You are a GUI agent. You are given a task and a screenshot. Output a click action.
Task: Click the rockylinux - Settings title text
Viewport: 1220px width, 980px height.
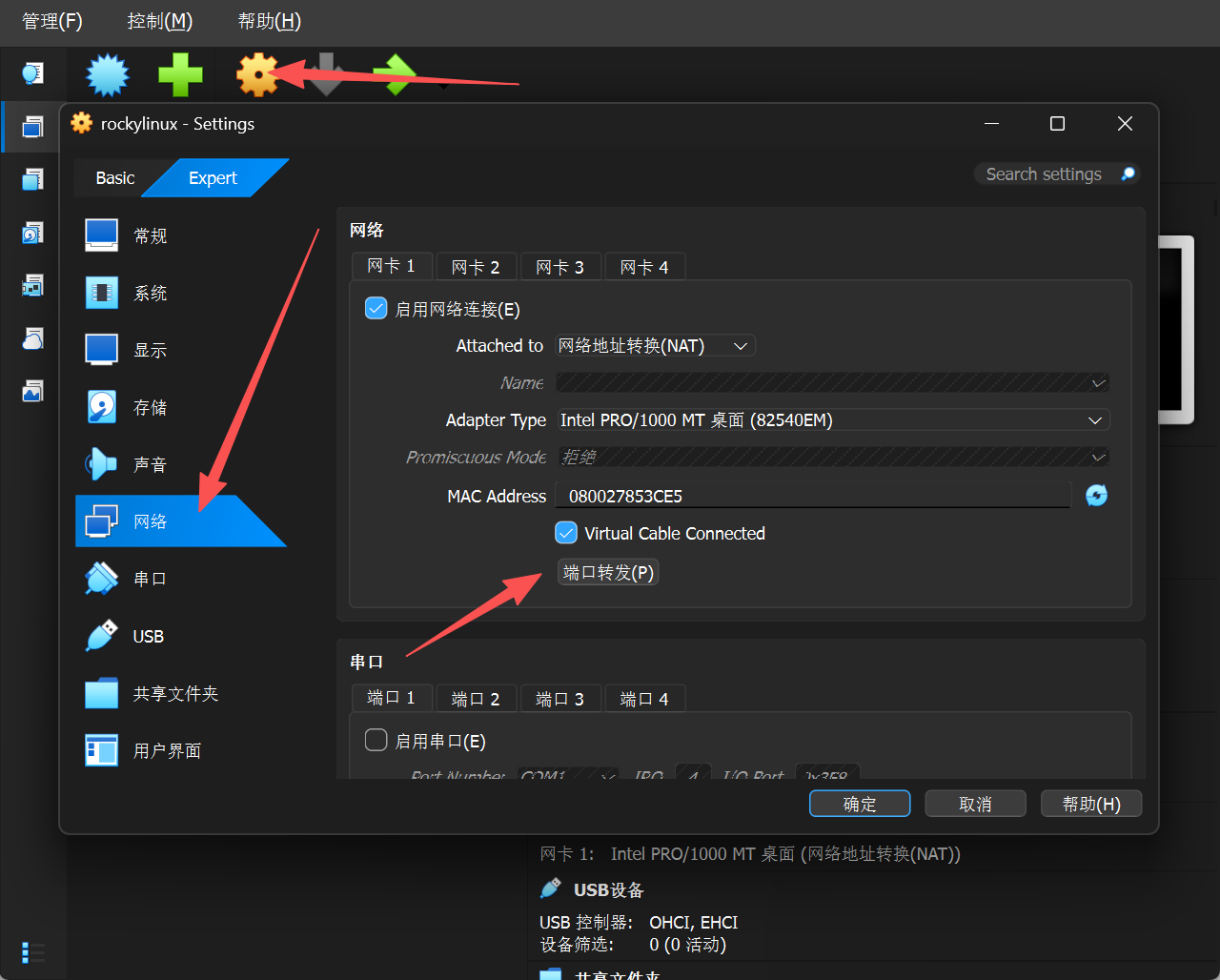pyautogui.click(x=177, y=124)
